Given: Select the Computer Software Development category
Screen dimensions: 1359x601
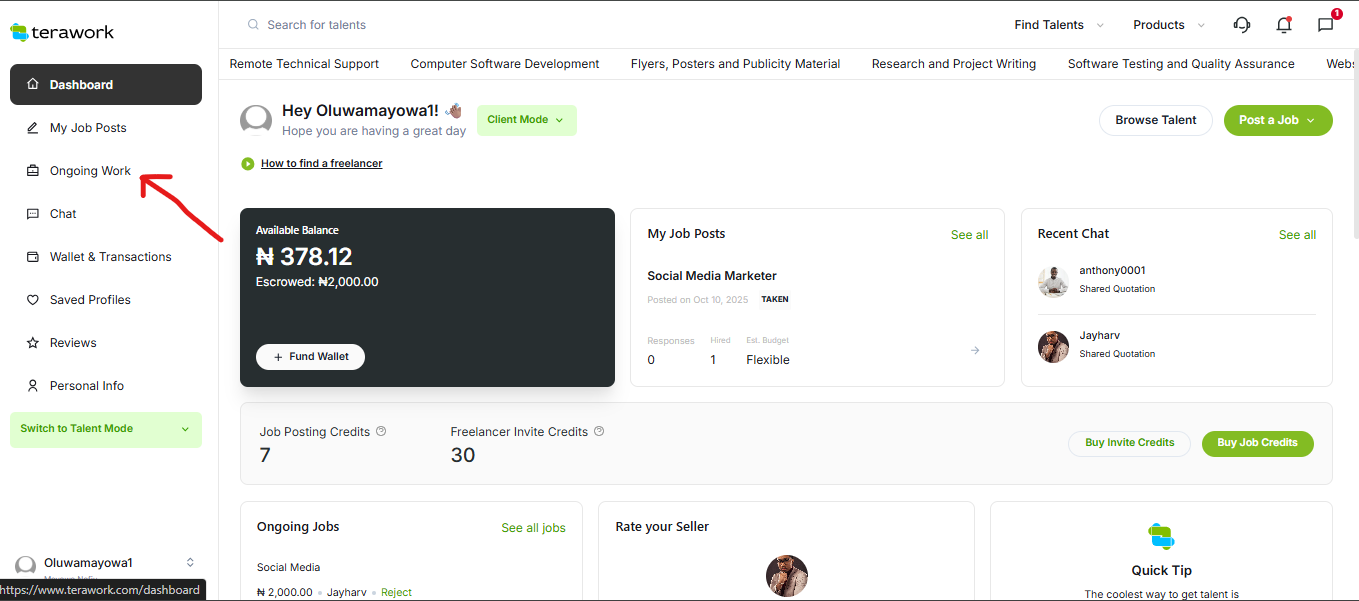Looking at the screenshot, I should (x=504, y=64).
